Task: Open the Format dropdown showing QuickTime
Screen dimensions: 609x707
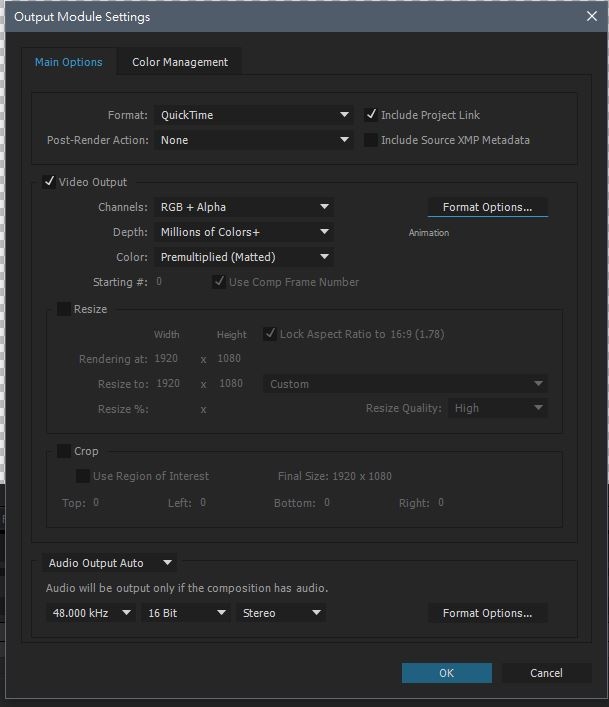Action: pos(255,115)
